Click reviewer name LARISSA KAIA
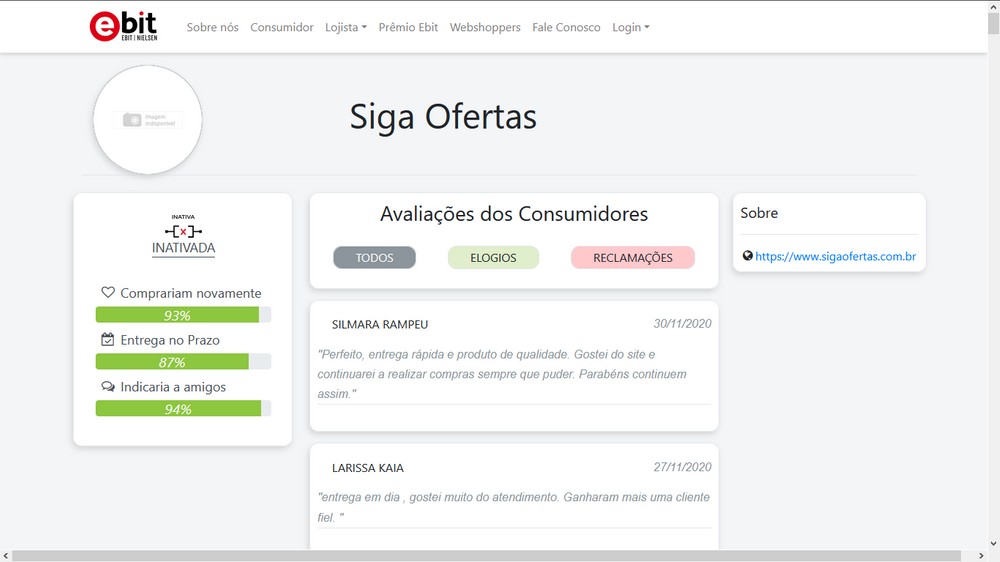The image size is (1000, 562). point(368,468)
